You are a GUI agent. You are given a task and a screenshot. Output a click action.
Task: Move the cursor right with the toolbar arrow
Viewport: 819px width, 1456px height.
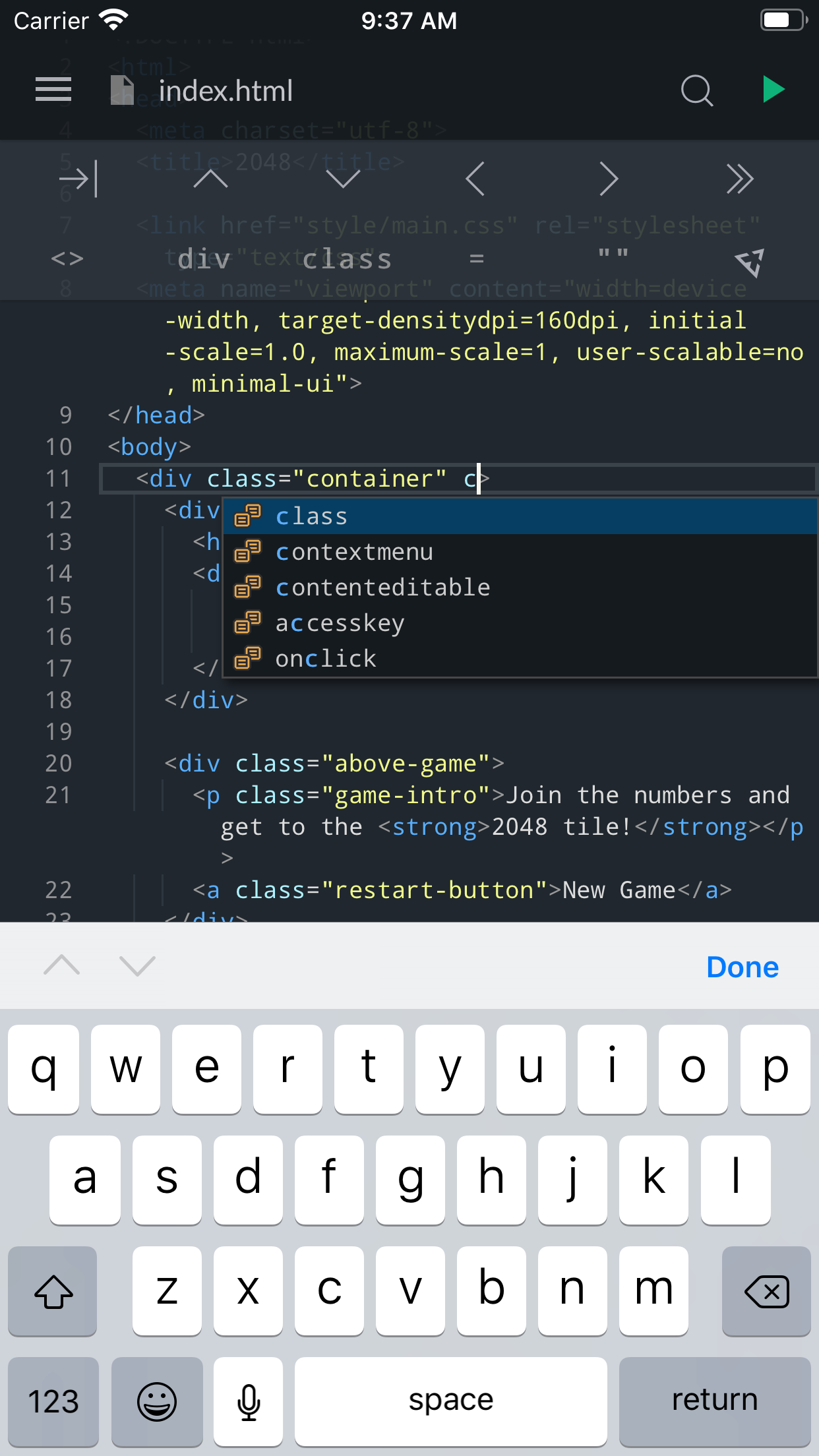click(x=609, y=179)
